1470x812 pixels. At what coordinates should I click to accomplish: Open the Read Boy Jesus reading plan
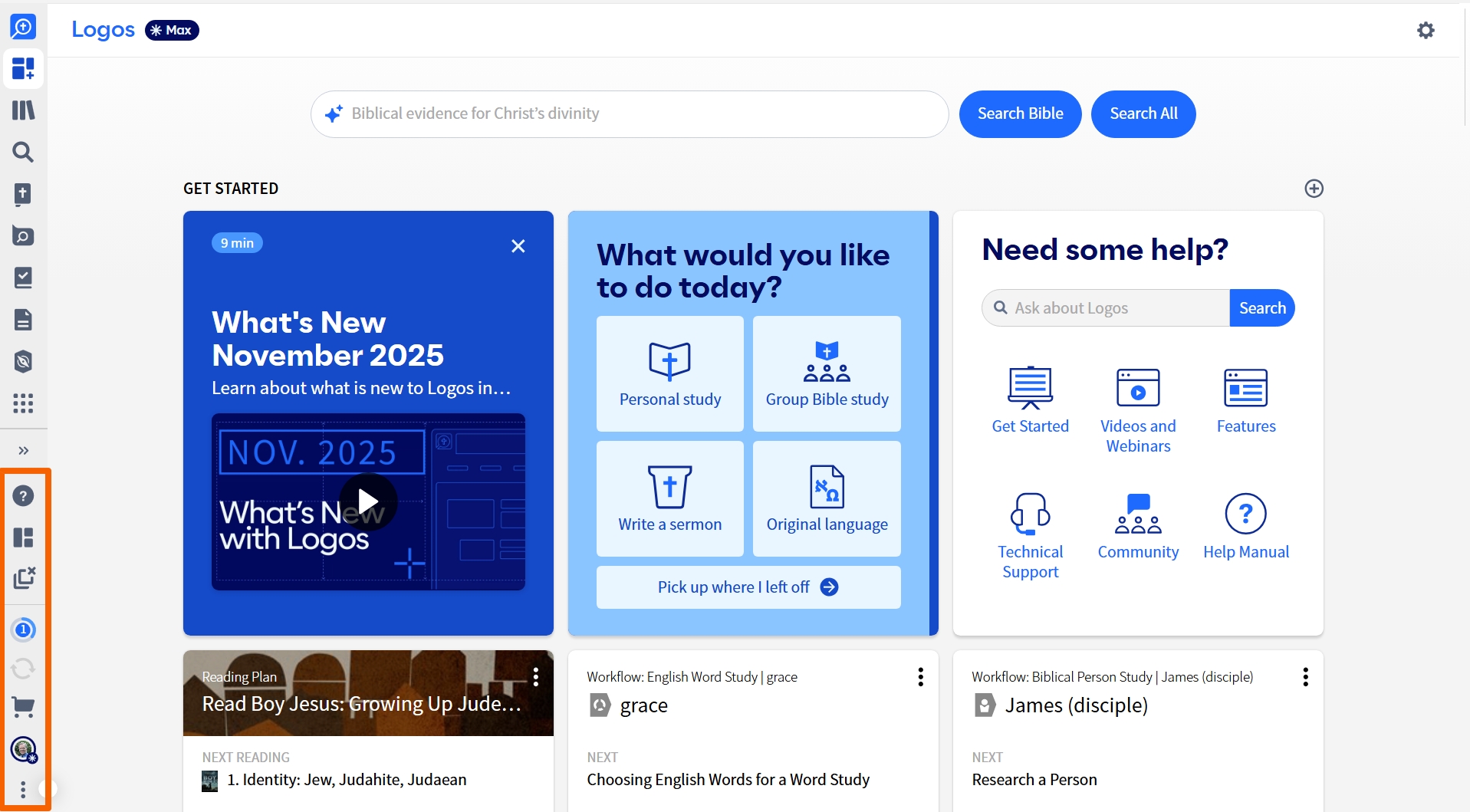coord(362,704)
